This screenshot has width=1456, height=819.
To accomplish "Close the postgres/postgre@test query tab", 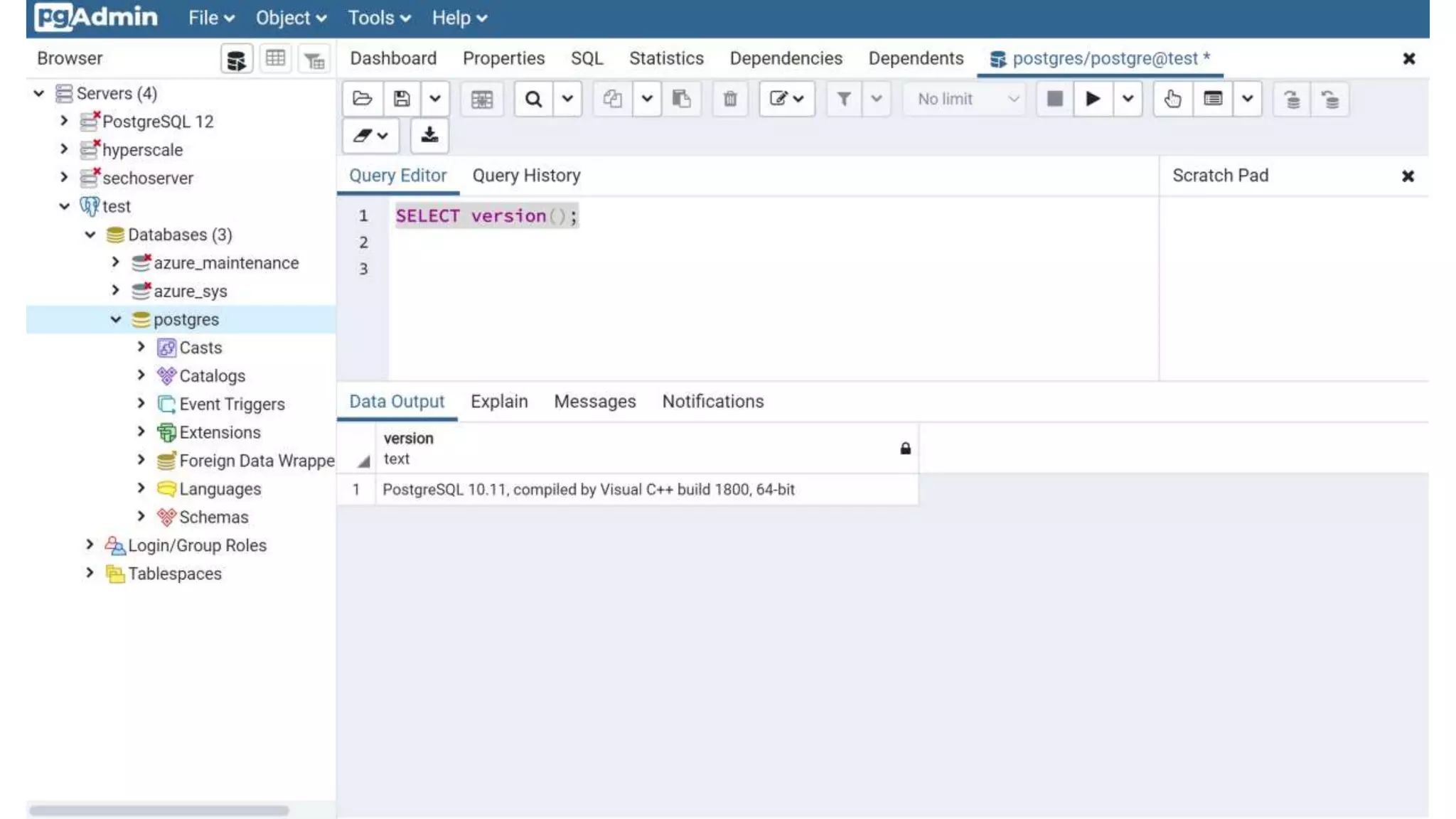I will 1409,58.
